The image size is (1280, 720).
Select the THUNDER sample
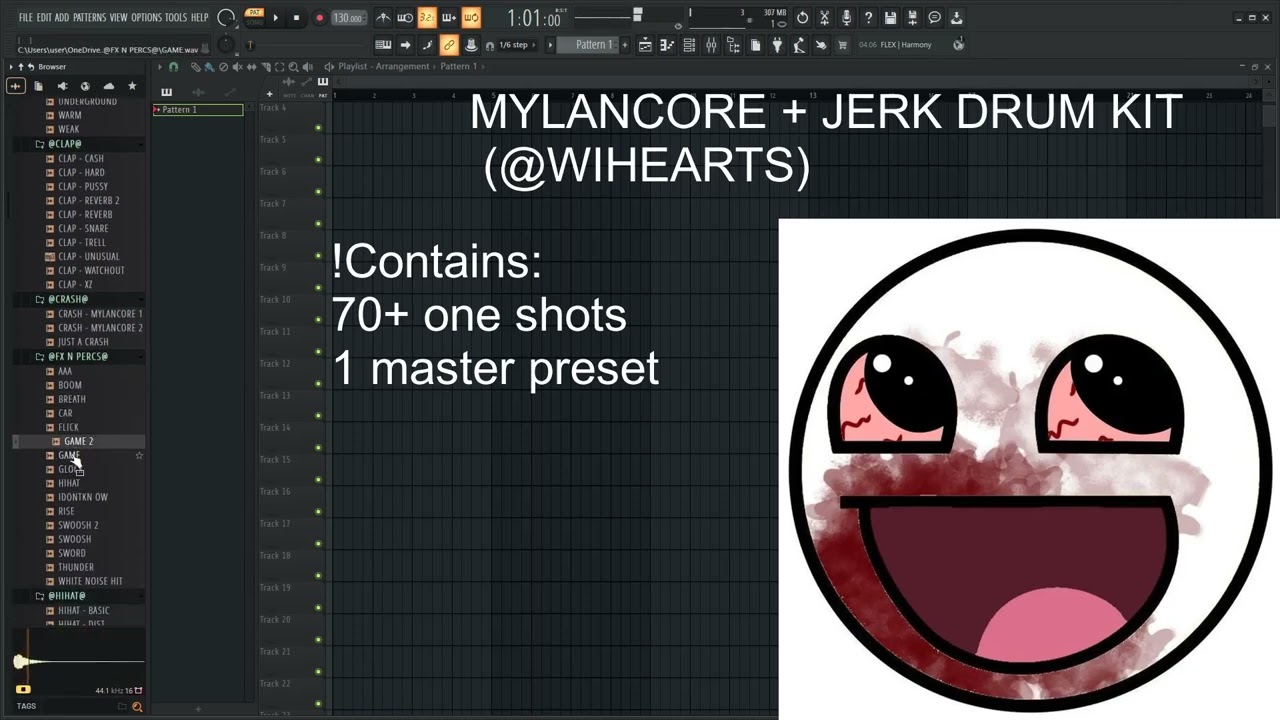pos(75,567)
